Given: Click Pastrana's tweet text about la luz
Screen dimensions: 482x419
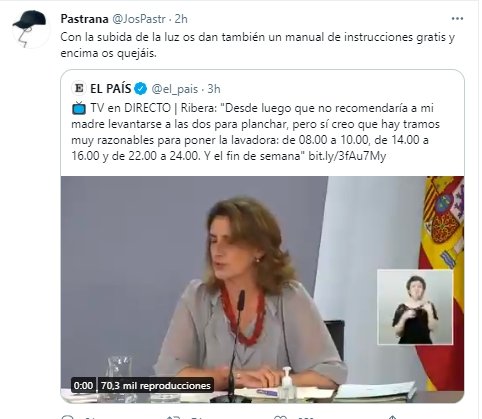Looking at the screenshot, I should [x=257, y=45].
